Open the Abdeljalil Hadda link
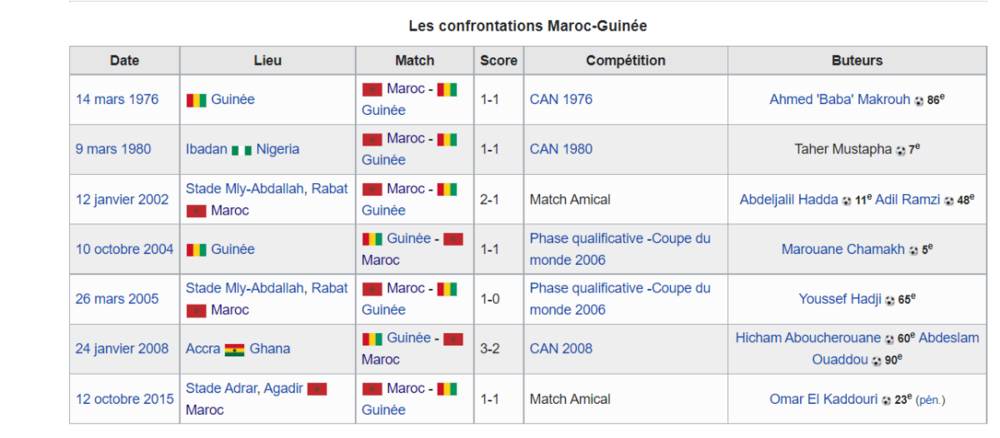Image resolution: width=1000 pixels, height=438 pixels. click(789, 200)
